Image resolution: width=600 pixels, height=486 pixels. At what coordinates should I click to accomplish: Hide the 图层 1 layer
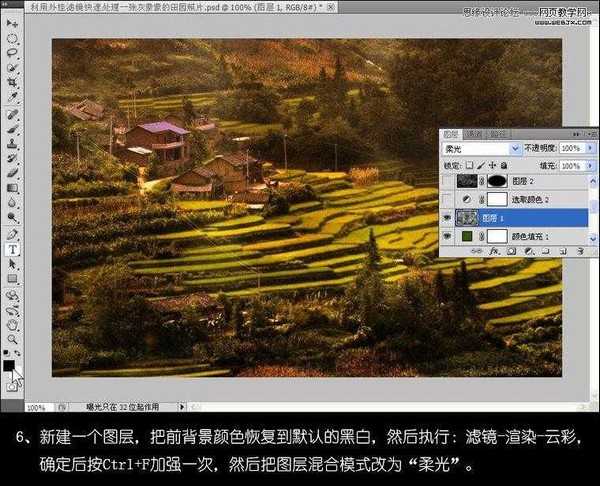446,217
